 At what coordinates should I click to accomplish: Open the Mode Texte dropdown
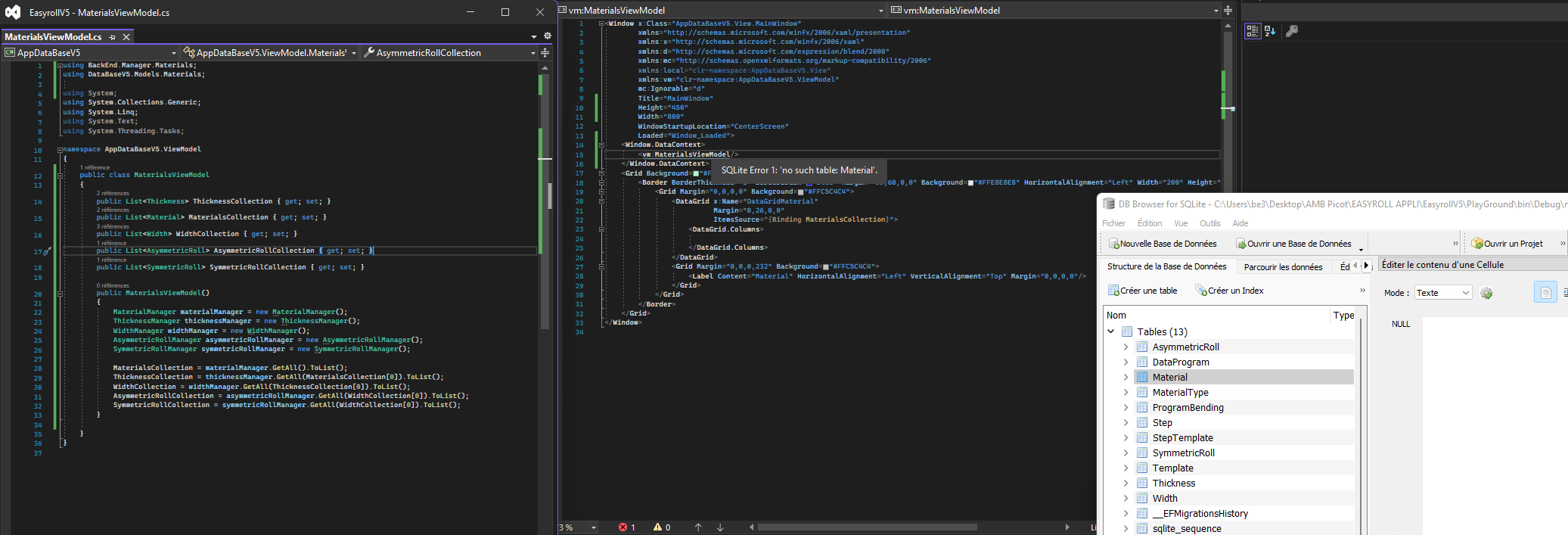1442,293
